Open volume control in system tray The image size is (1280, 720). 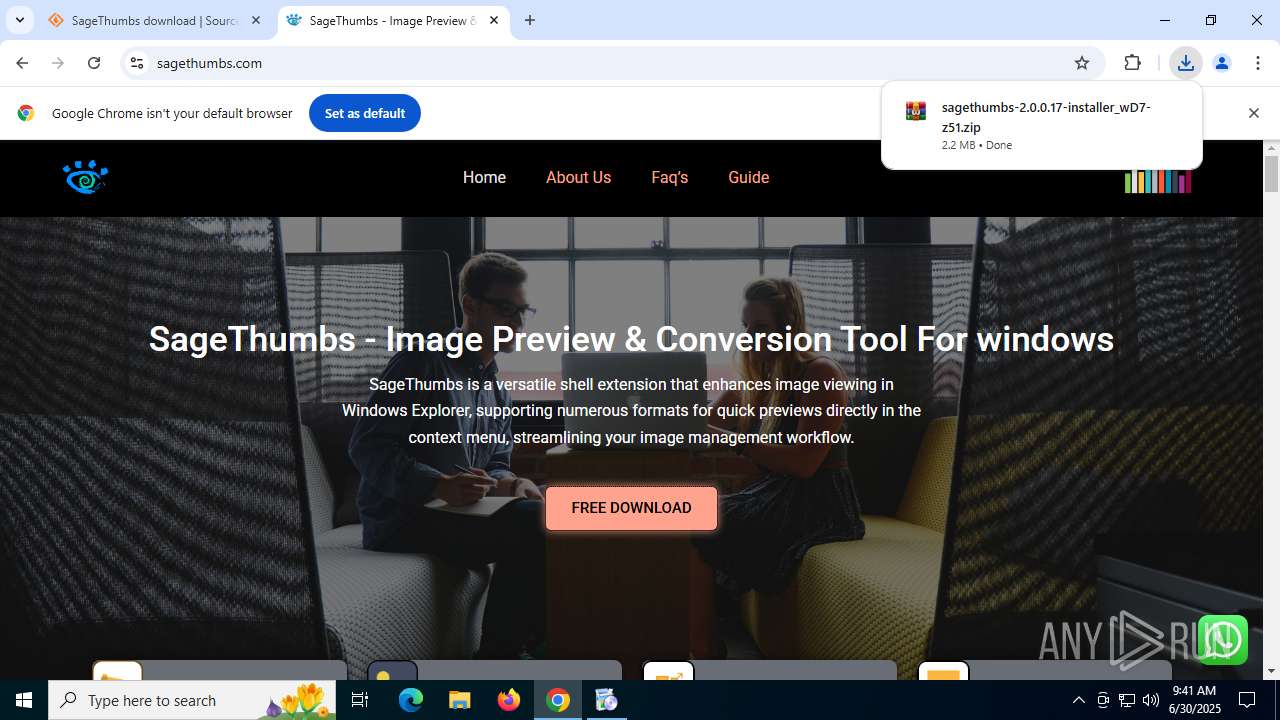[x=1151, y=700]
